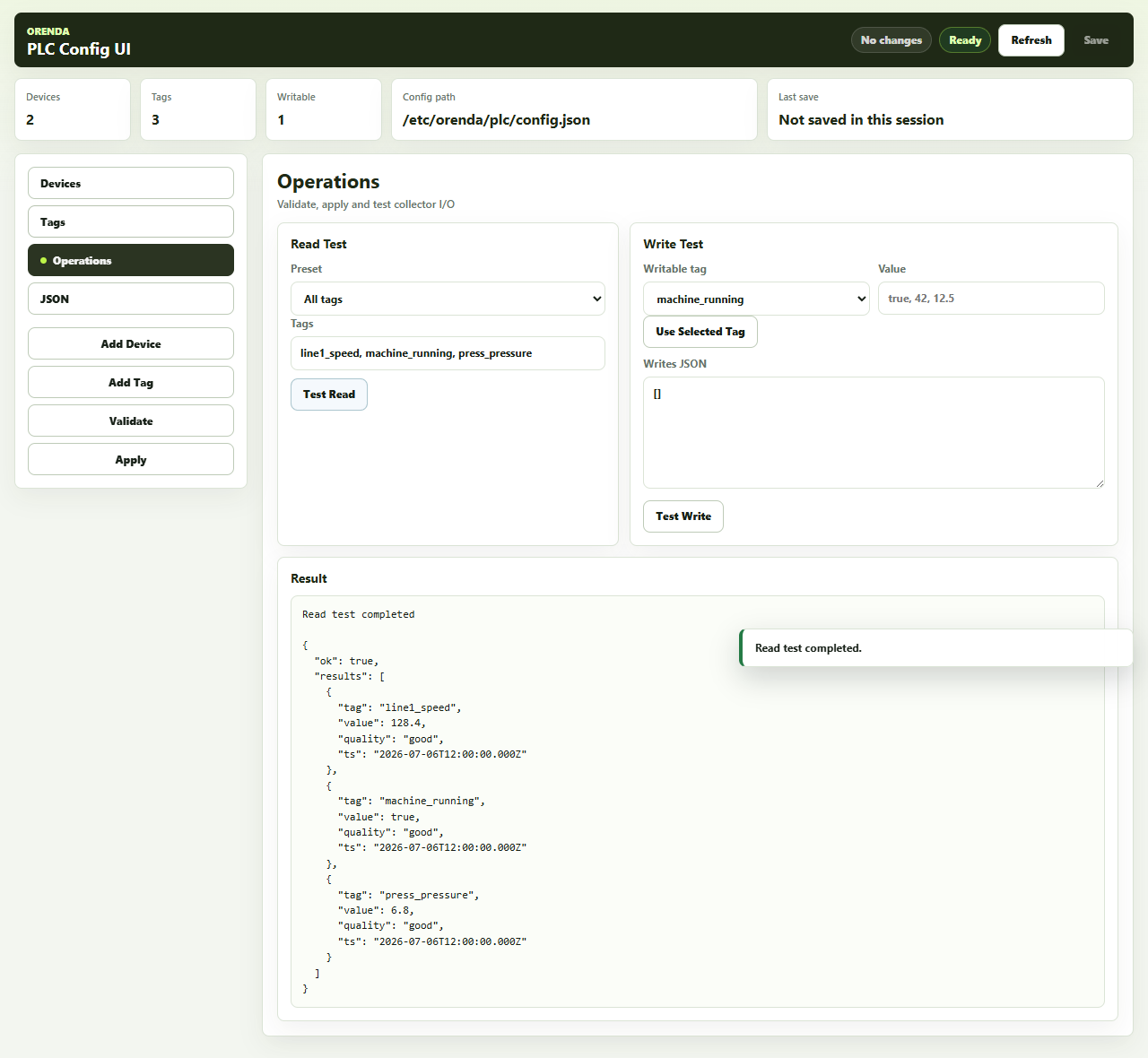Refresh the PLC configuration
1148x1058 pixels.
(1031, 40)
